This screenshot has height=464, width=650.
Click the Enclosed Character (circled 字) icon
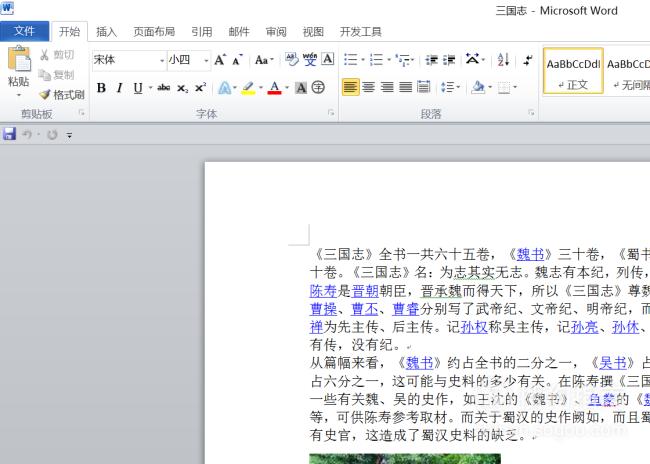[x=318, y=87]
